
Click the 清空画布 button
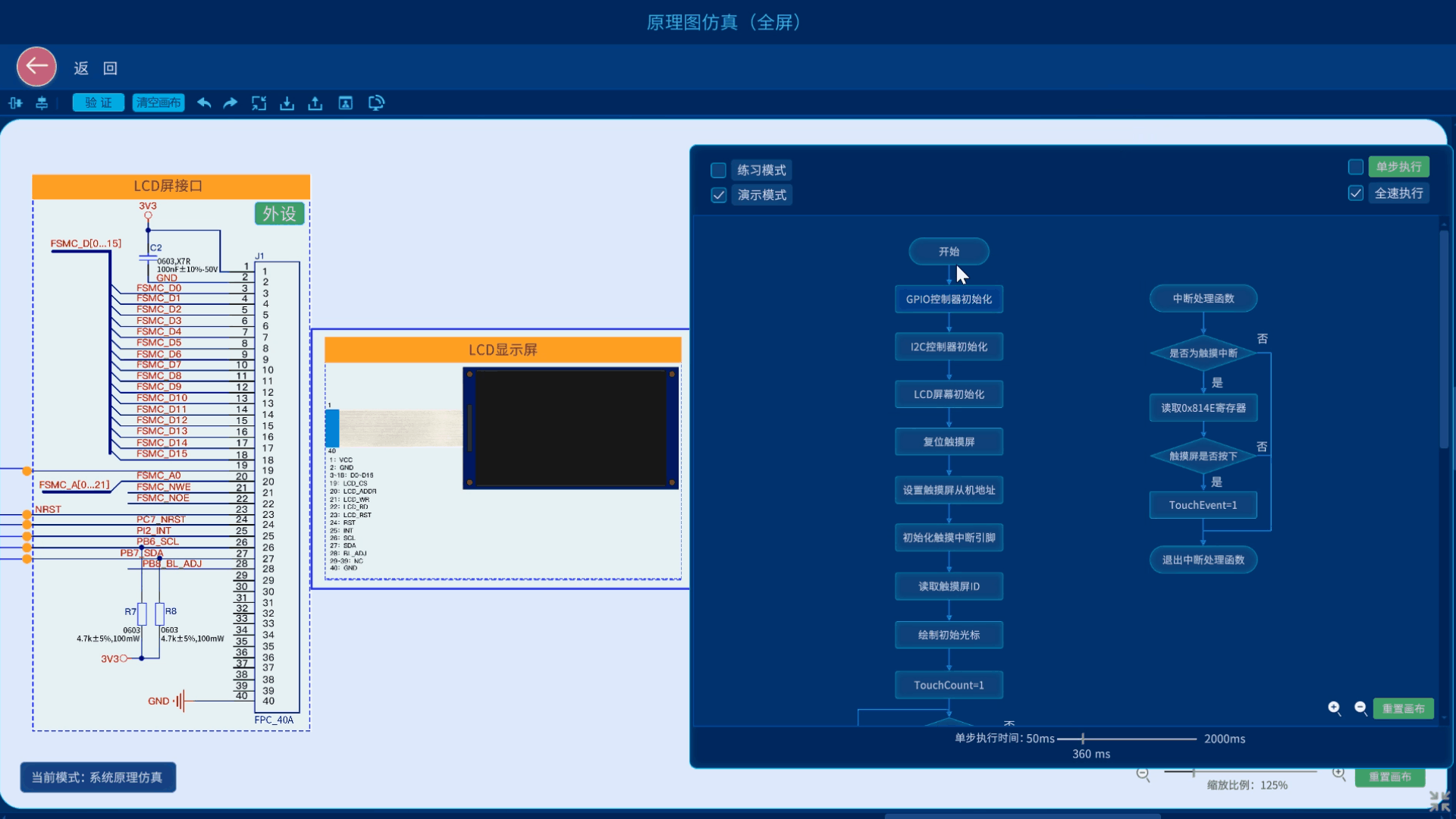click(158, 103)
